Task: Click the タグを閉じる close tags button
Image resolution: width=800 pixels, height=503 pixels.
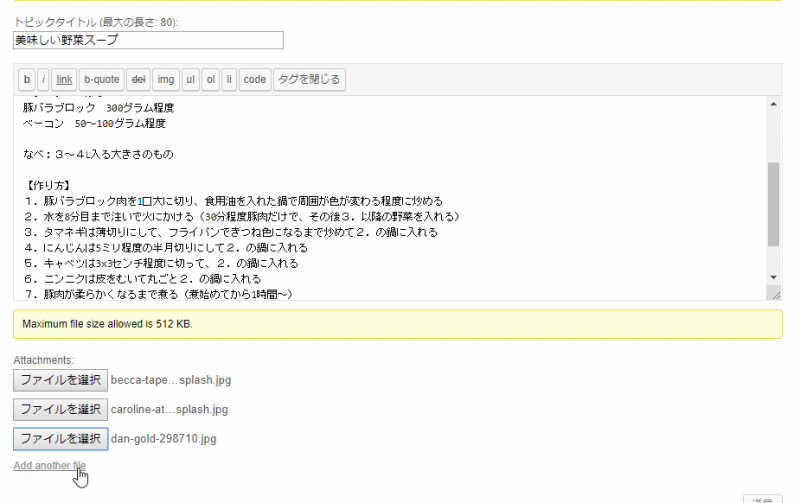Action: 309,79
